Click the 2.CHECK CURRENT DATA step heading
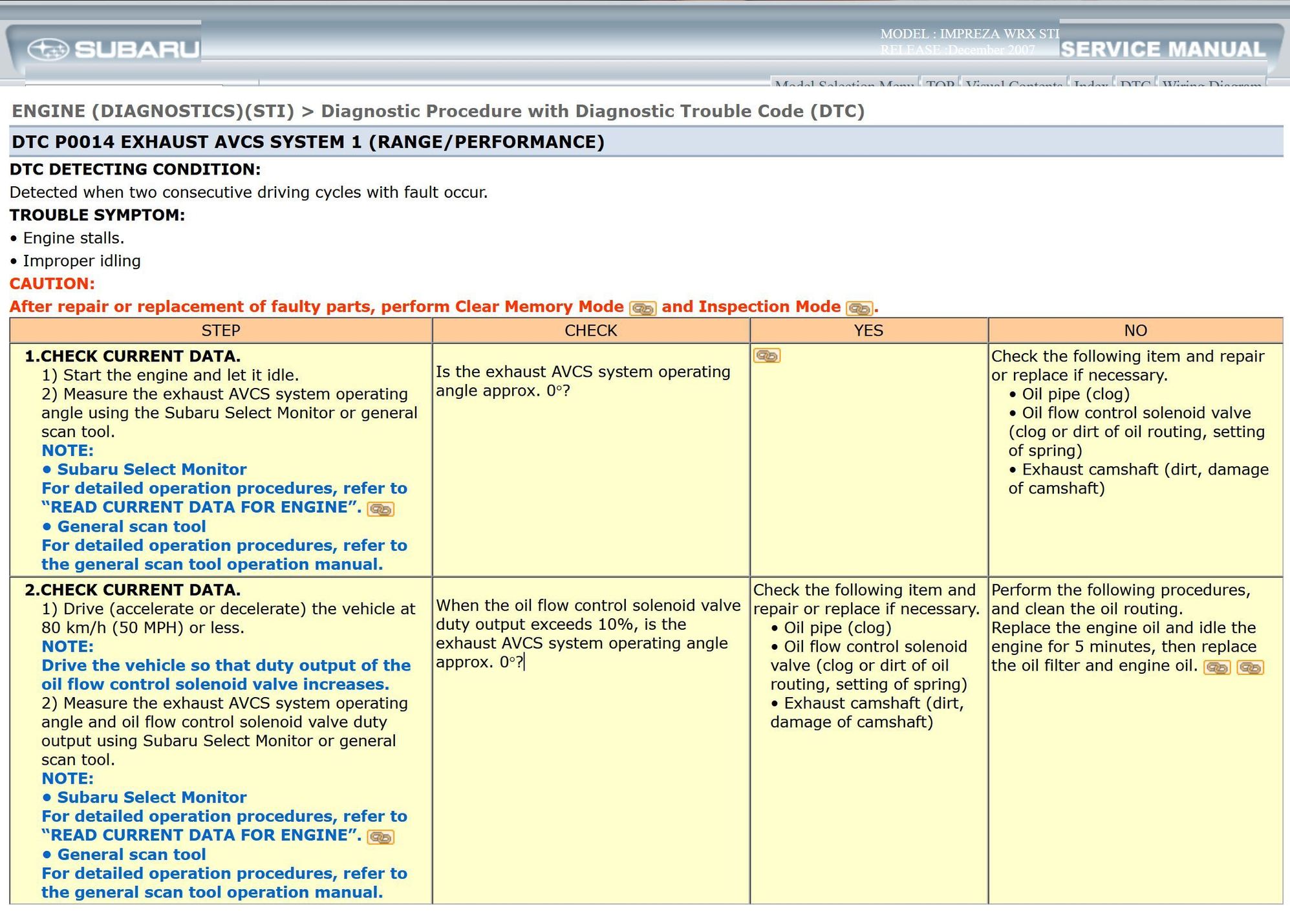Screen dimensions: 1290x924 [133, 590]
